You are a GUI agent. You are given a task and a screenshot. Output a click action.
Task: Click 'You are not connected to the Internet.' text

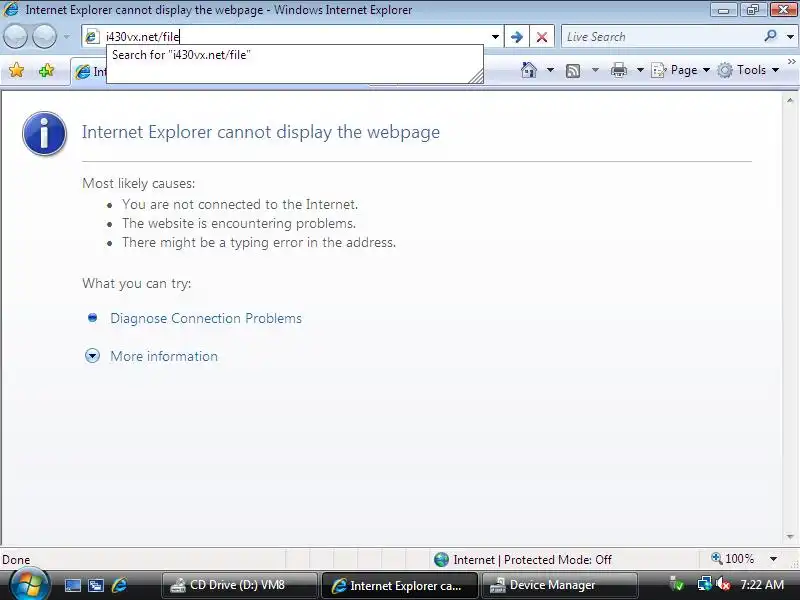point(240,204)
